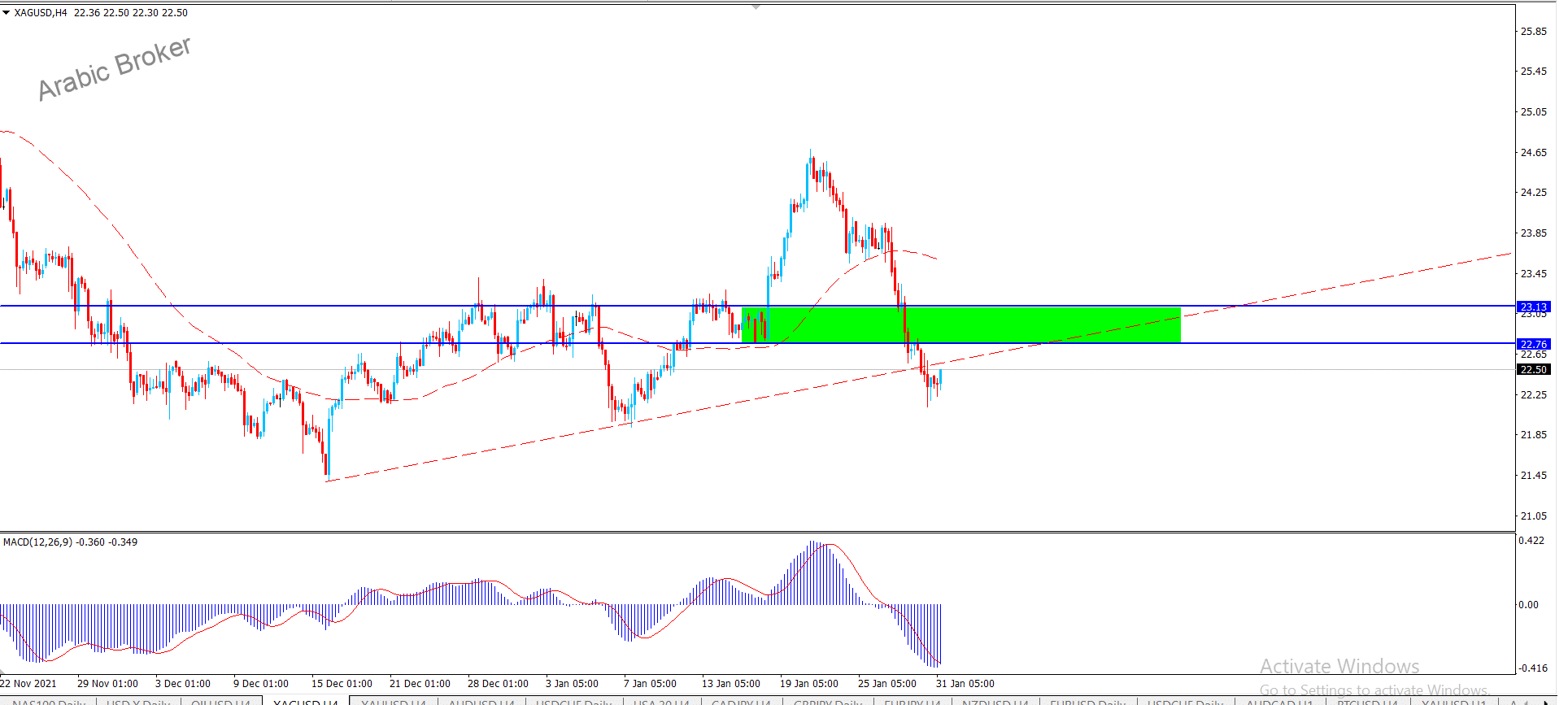The width and height of the screenshot is (1568, 705).
Task: Open the OILUSD H4 chart tab
Action: [220, 701]
